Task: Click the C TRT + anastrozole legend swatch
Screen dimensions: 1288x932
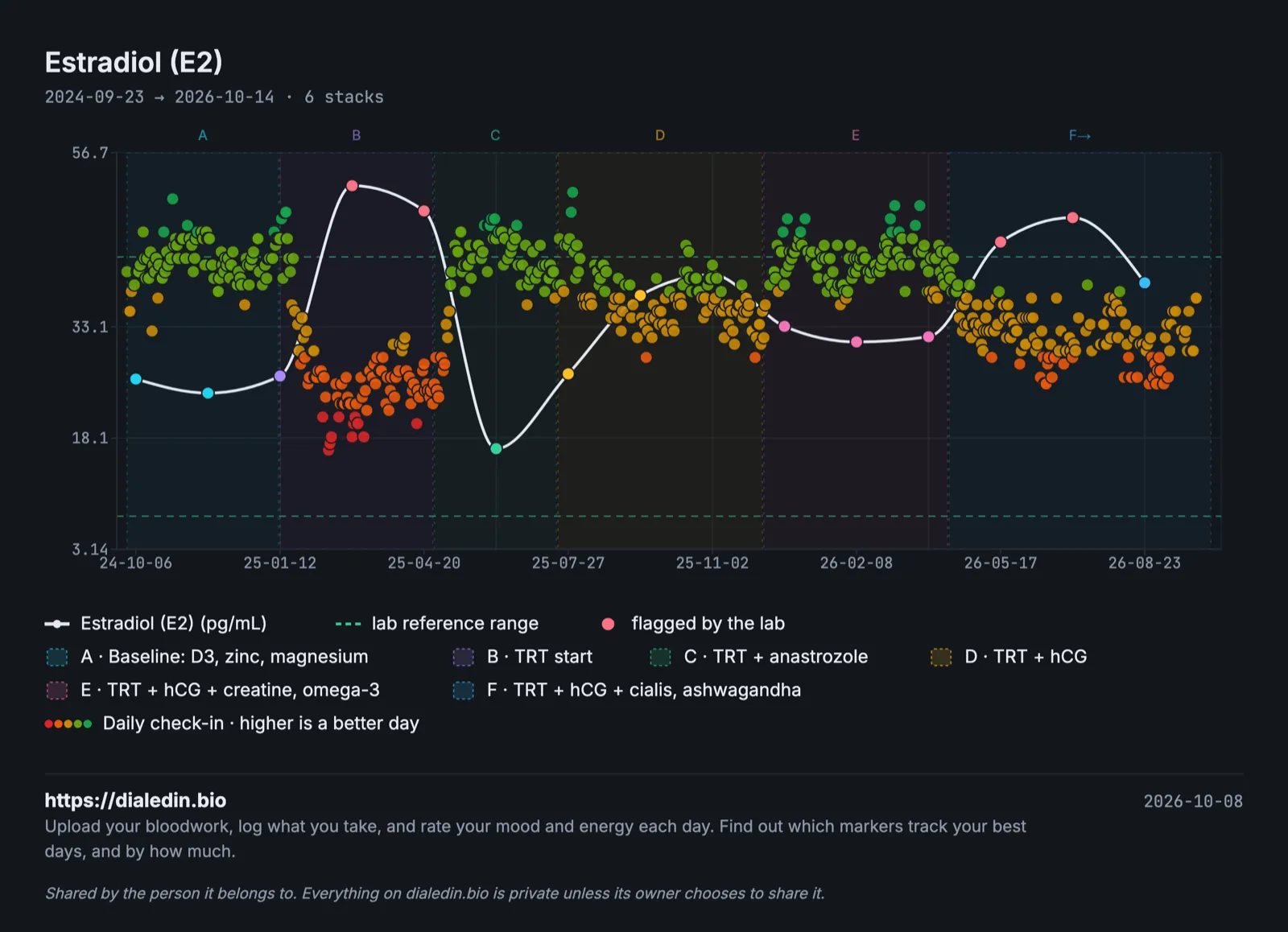Action: point(661,657)
